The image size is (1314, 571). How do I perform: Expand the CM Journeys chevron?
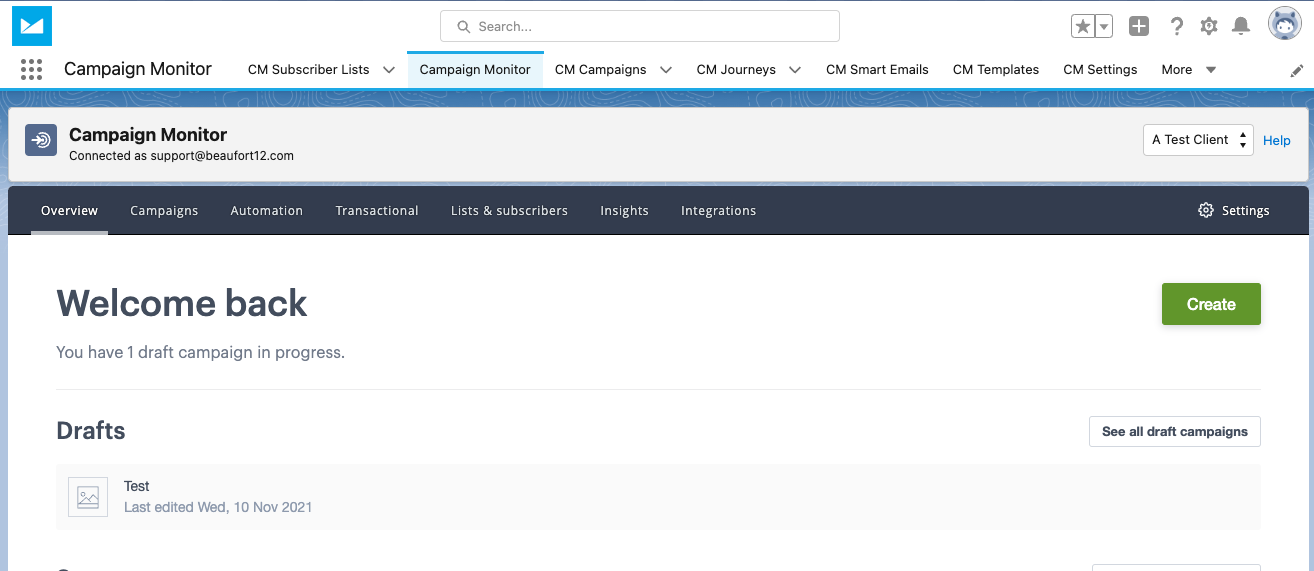(x=795, y=70)
